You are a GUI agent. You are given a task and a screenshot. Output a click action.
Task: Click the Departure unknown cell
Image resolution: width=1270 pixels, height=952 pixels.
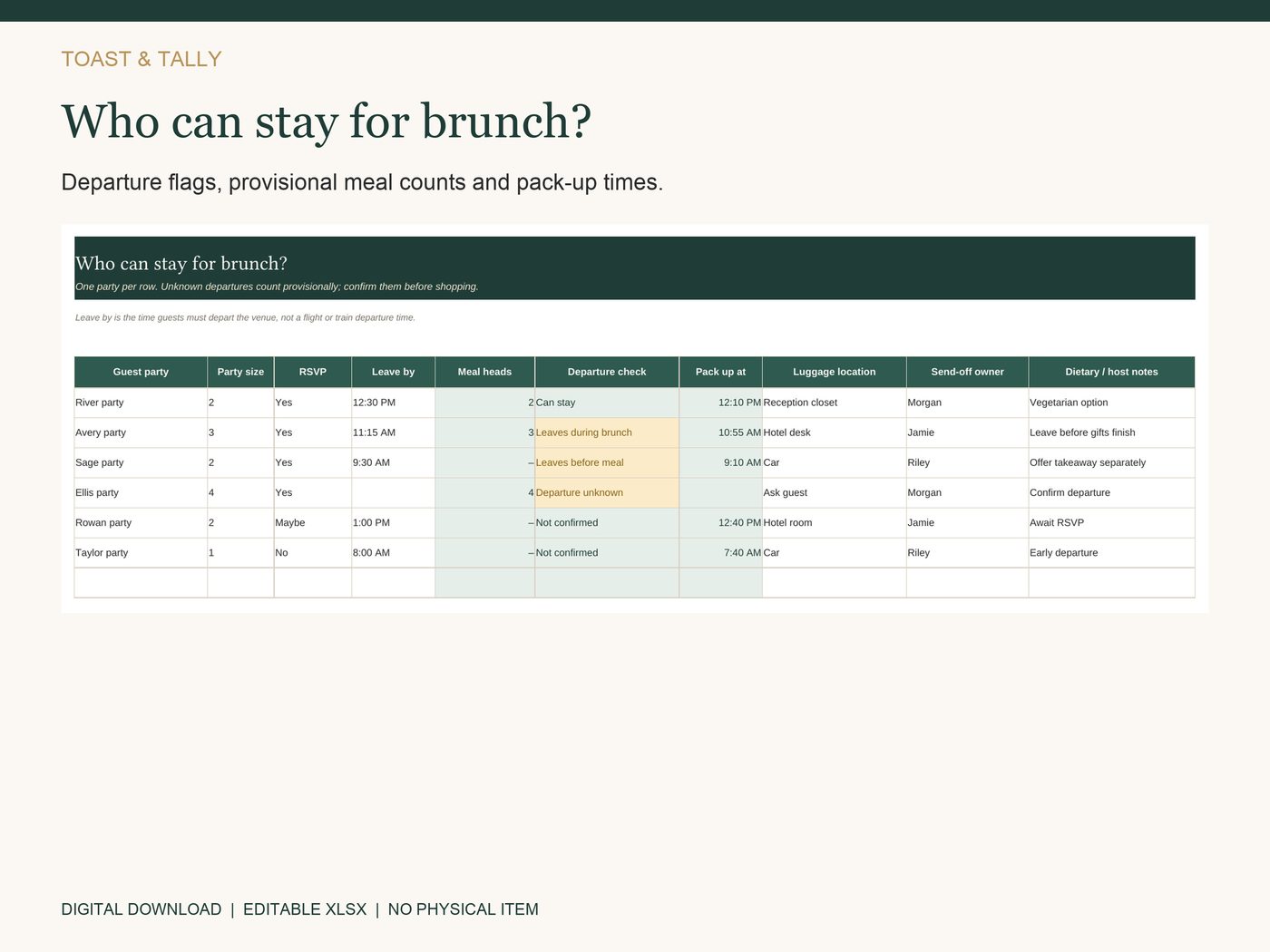pos(607,492)
